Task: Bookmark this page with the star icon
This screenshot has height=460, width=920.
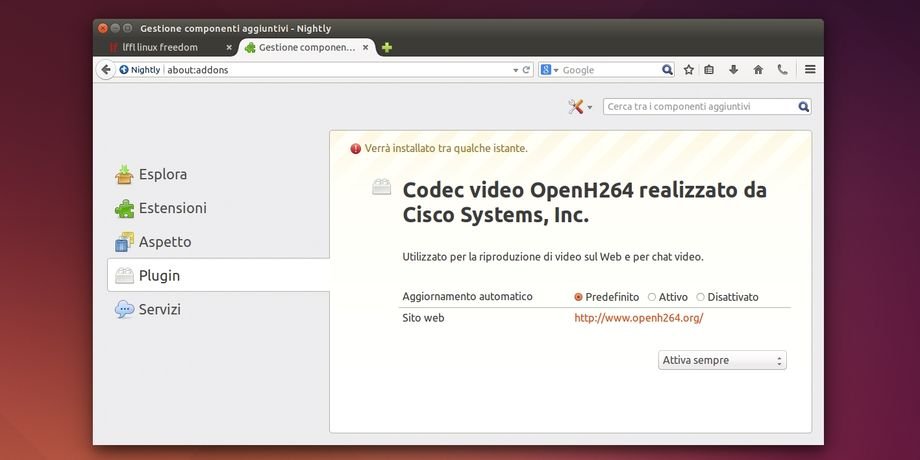Action: point(689,70)
